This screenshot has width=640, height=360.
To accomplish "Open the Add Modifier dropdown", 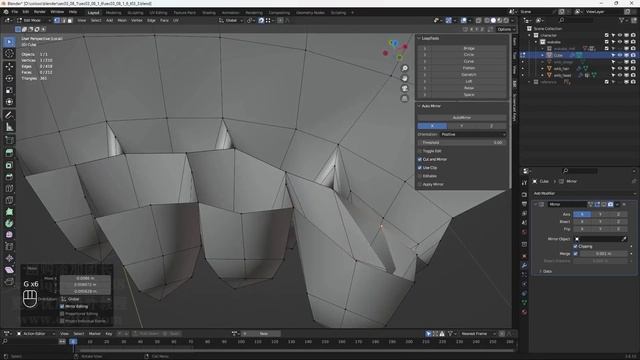I will click(x=583, y=193).
